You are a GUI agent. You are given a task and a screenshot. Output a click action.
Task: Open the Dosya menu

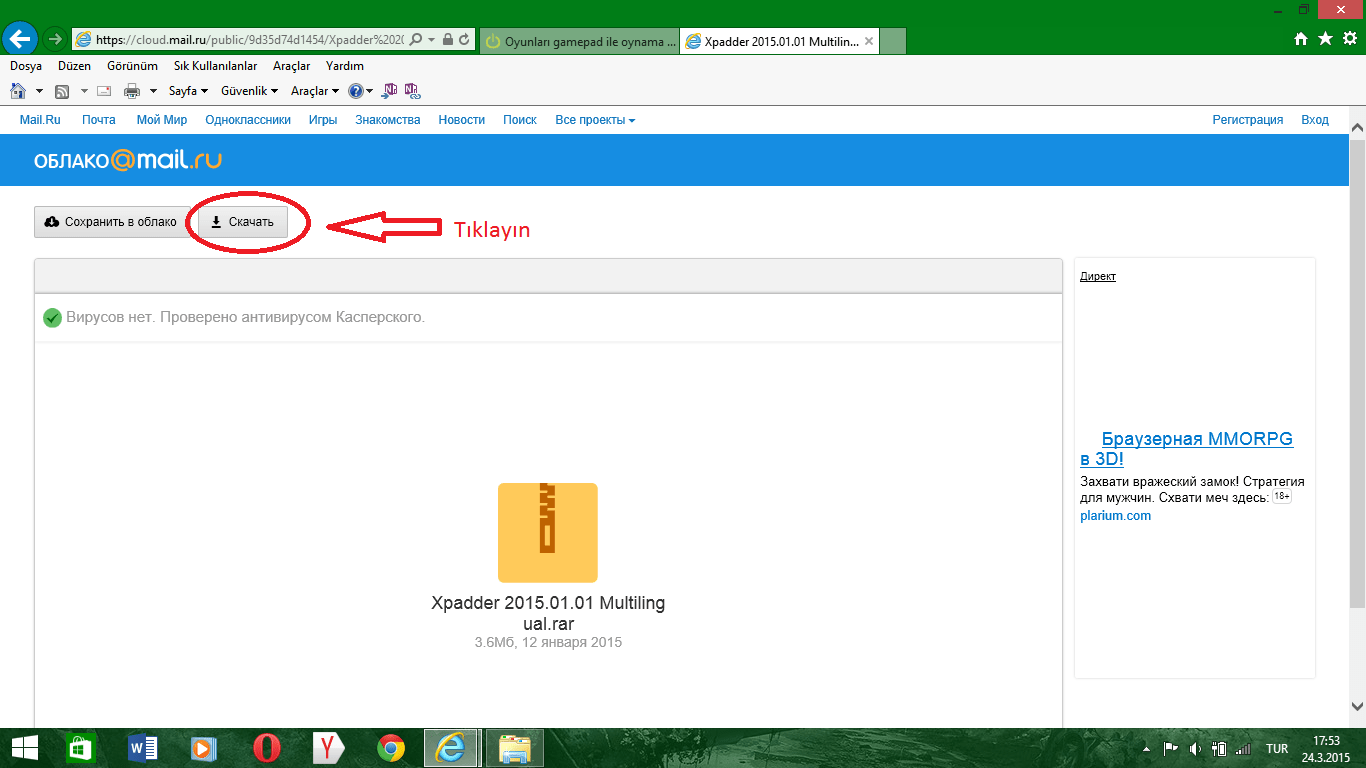pyautogui.click(x=26, y=66)
